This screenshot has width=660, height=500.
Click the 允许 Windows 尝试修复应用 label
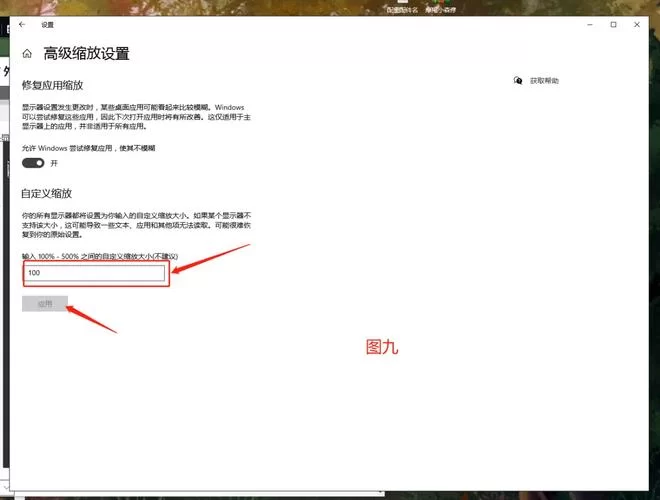pyautogui.click(x=88, y=148)
